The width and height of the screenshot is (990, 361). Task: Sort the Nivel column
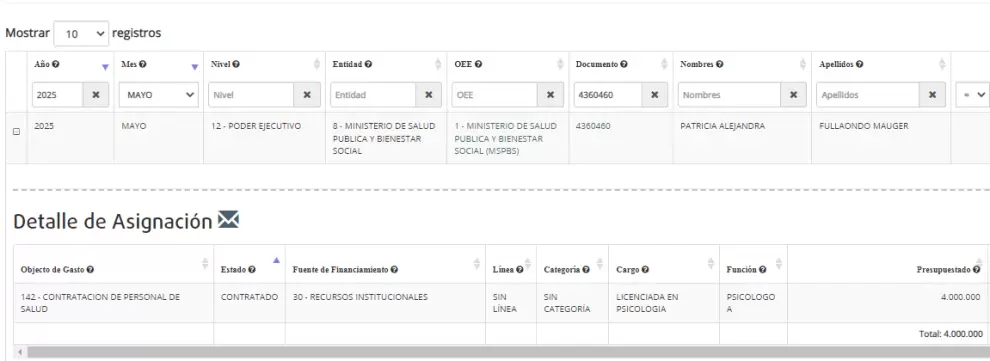click(317, 64)
